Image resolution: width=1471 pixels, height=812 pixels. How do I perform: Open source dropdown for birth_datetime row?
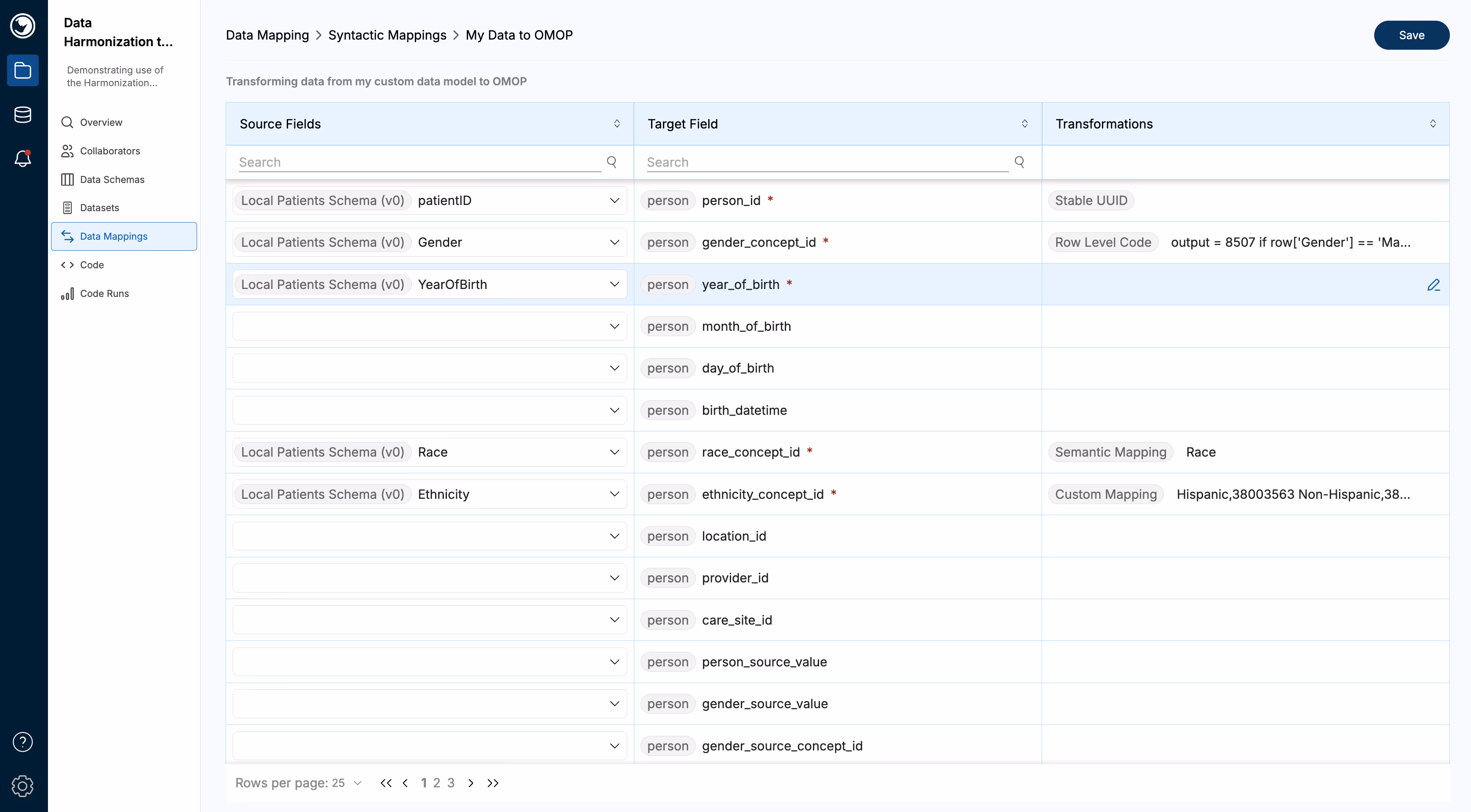pos(429,410)
